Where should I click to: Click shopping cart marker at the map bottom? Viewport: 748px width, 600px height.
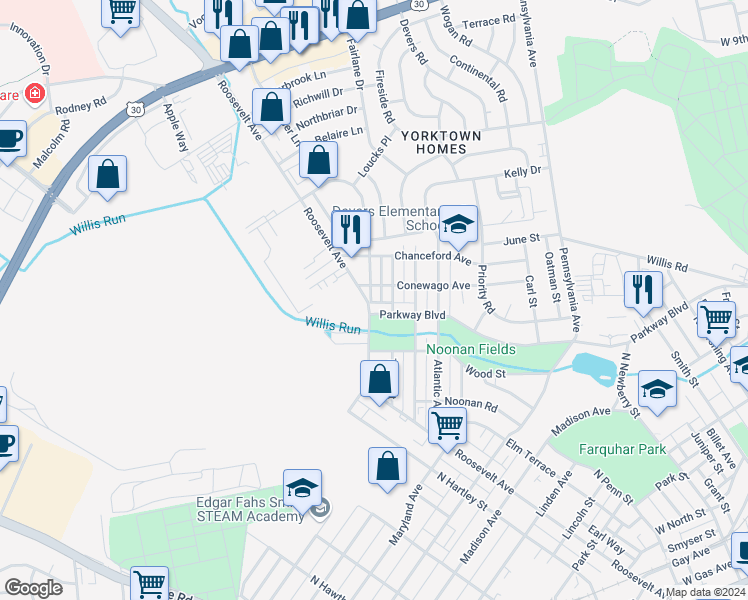pyautogui.click(x=149, y=583)
